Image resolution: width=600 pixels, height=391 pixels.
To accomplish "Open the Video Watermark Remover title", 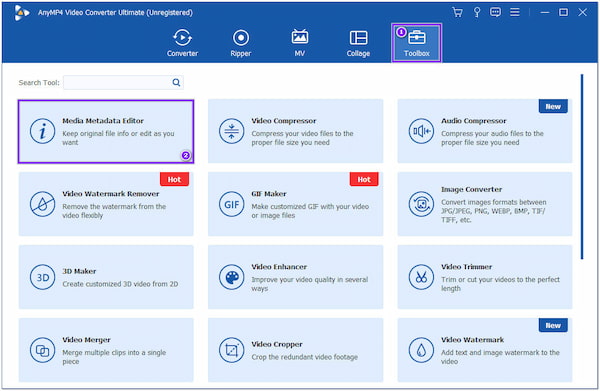I will point(111,194).
